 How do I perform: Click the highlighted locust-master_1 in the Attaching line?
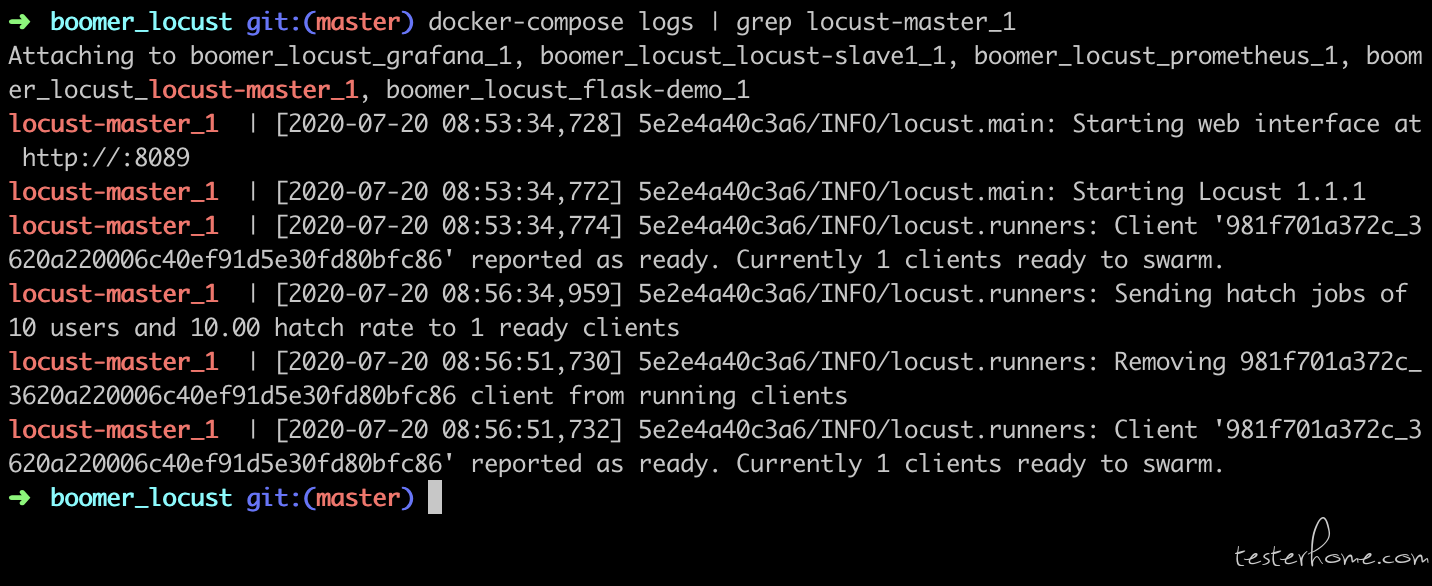point(253,90)
